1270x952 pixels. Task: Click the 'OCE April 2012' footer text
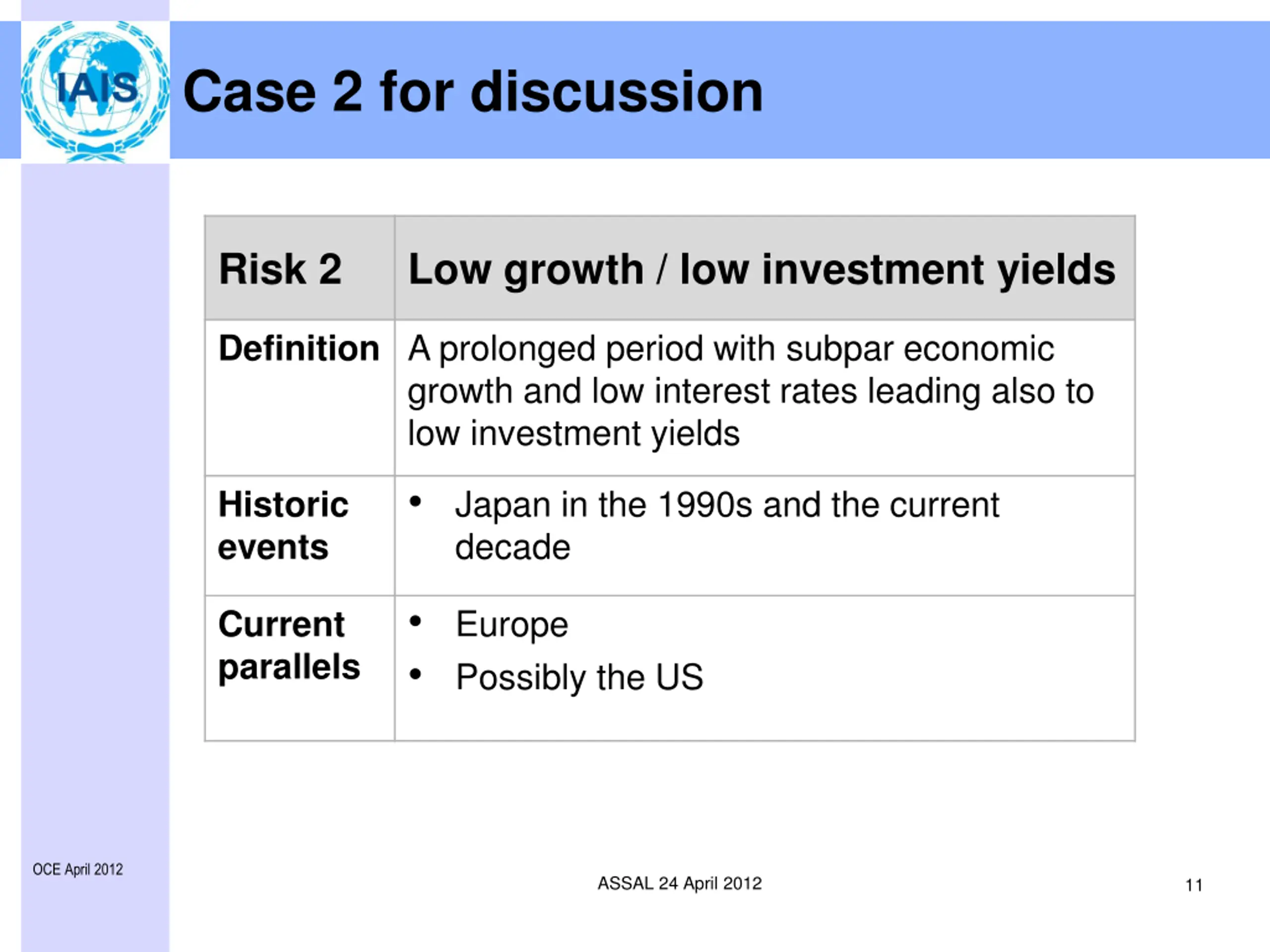point(77,869)
